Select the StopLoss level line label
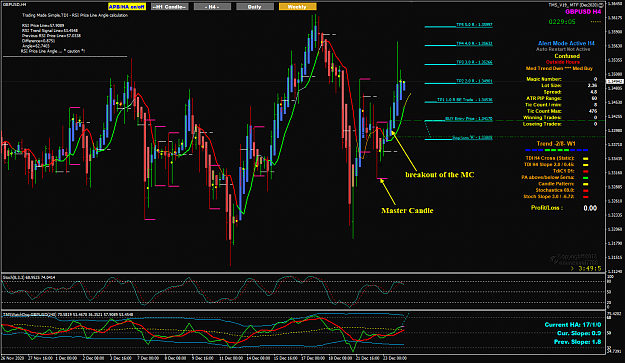The width and height of the screenshot is (625, 363). pos(472,138)
